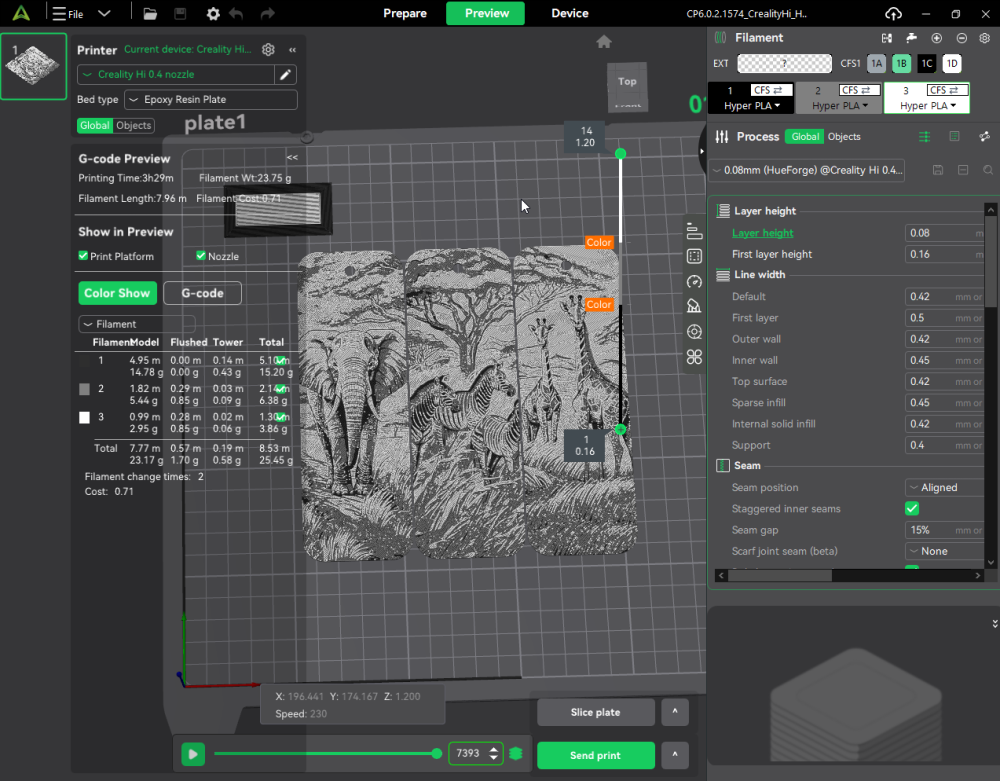
Task: Open the project folder icon in toolbar
Action: click(150, 13)
